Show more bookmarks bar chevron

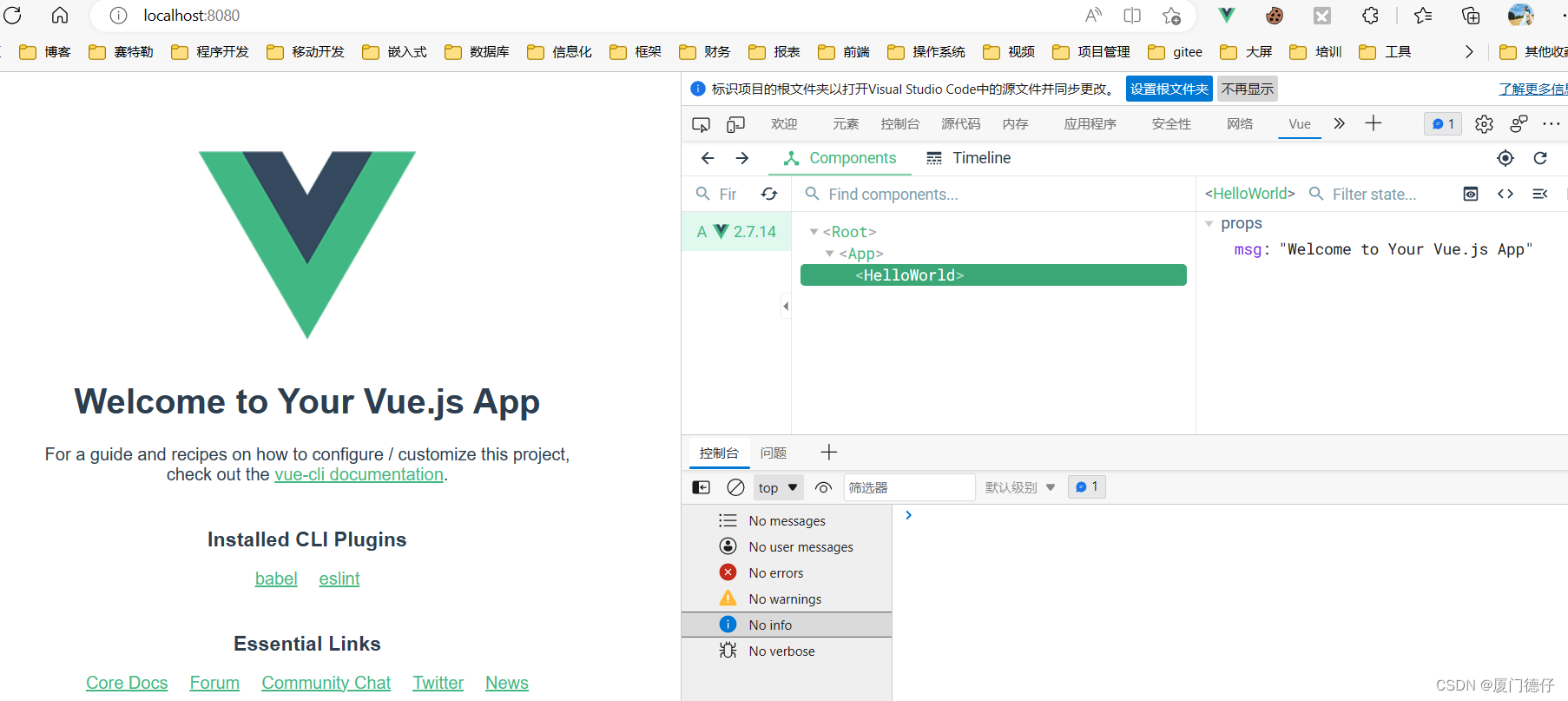click(1469, 52)
